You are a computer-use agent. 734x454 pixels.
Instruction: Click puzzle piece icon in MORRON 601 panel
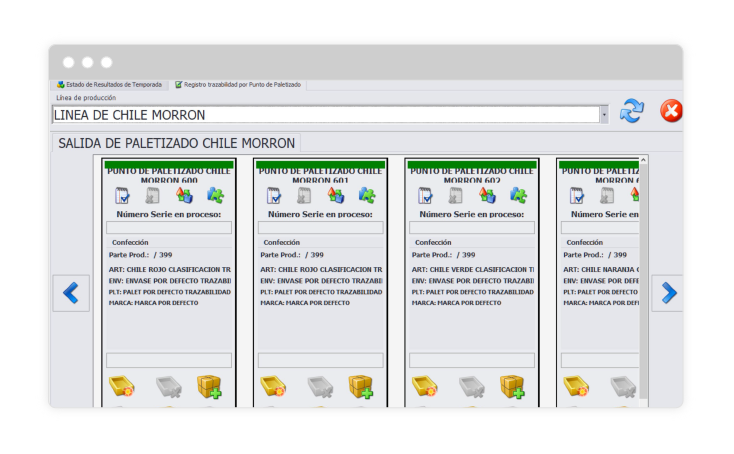[367, 195]
